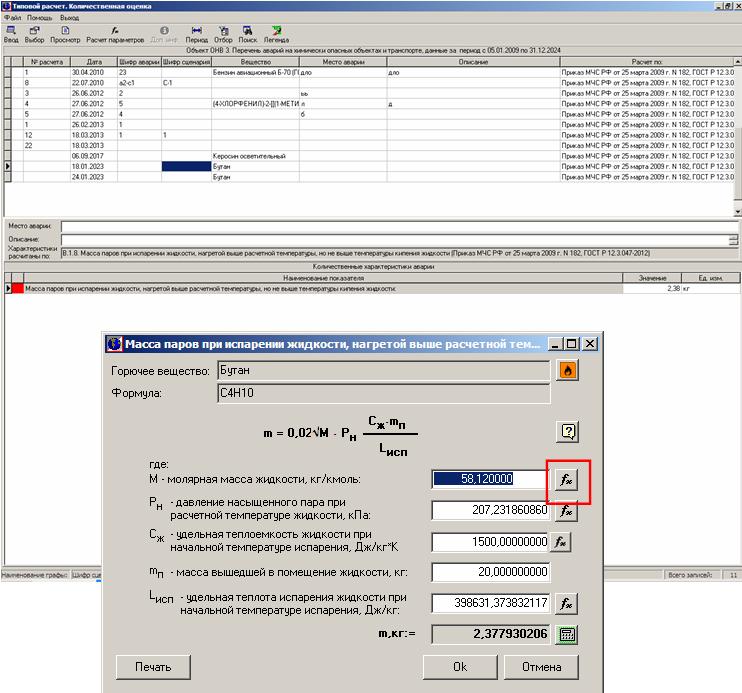Show the Легенда legend

[x=276, y=34]
